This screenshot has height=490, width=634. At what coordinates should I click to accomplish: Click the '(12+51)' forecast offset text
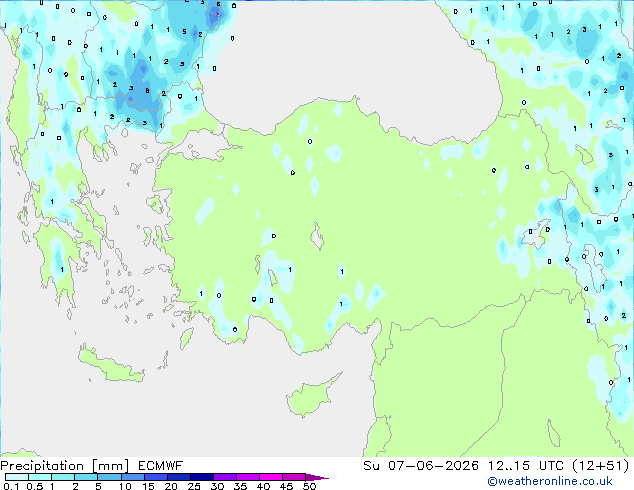601,466
